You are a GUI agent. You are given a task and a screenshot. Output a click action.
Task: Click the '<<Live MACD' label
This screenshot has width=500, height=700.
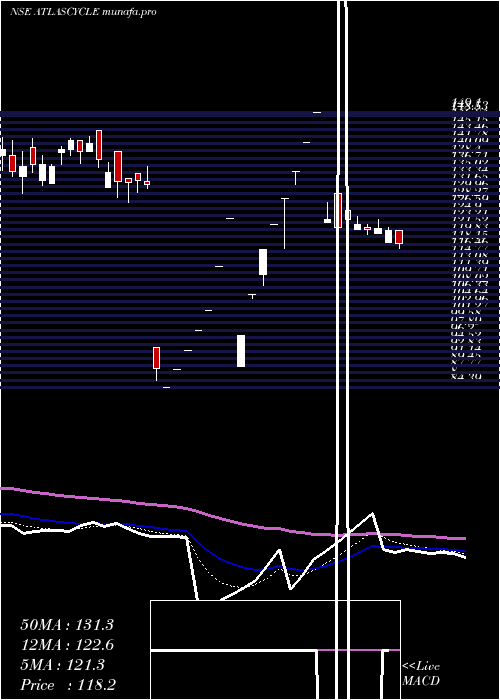(x=421, y=673)
